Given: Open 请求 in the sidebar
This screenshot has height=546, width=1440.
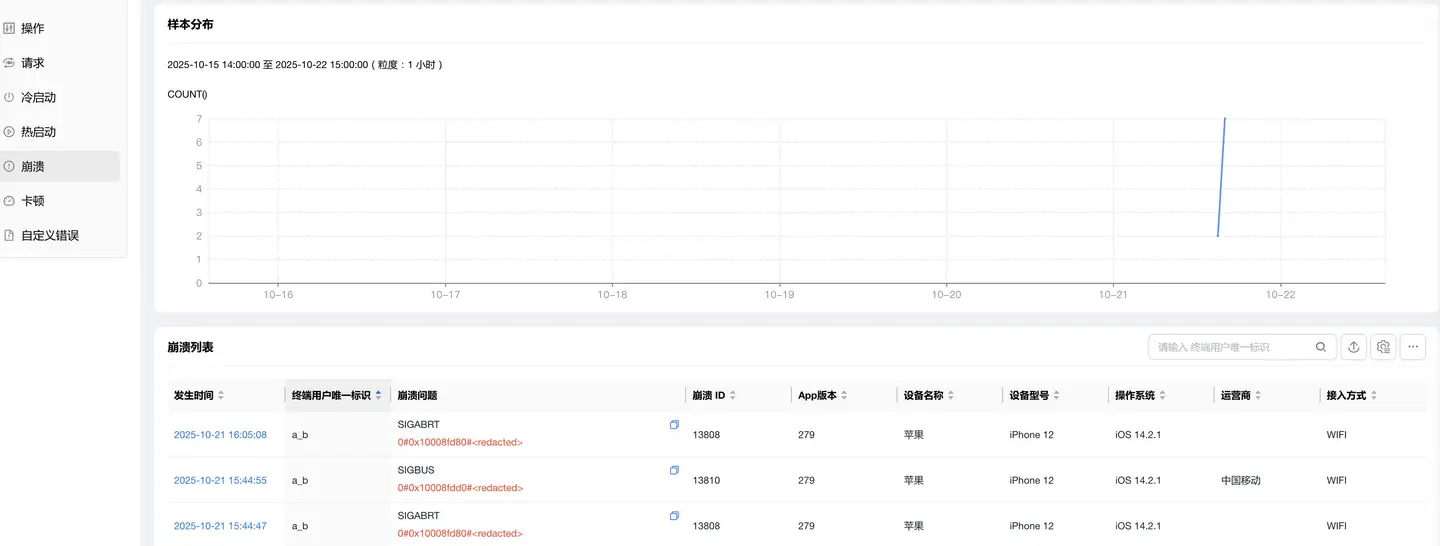Looking at the screenshot, I should (33, 63).
